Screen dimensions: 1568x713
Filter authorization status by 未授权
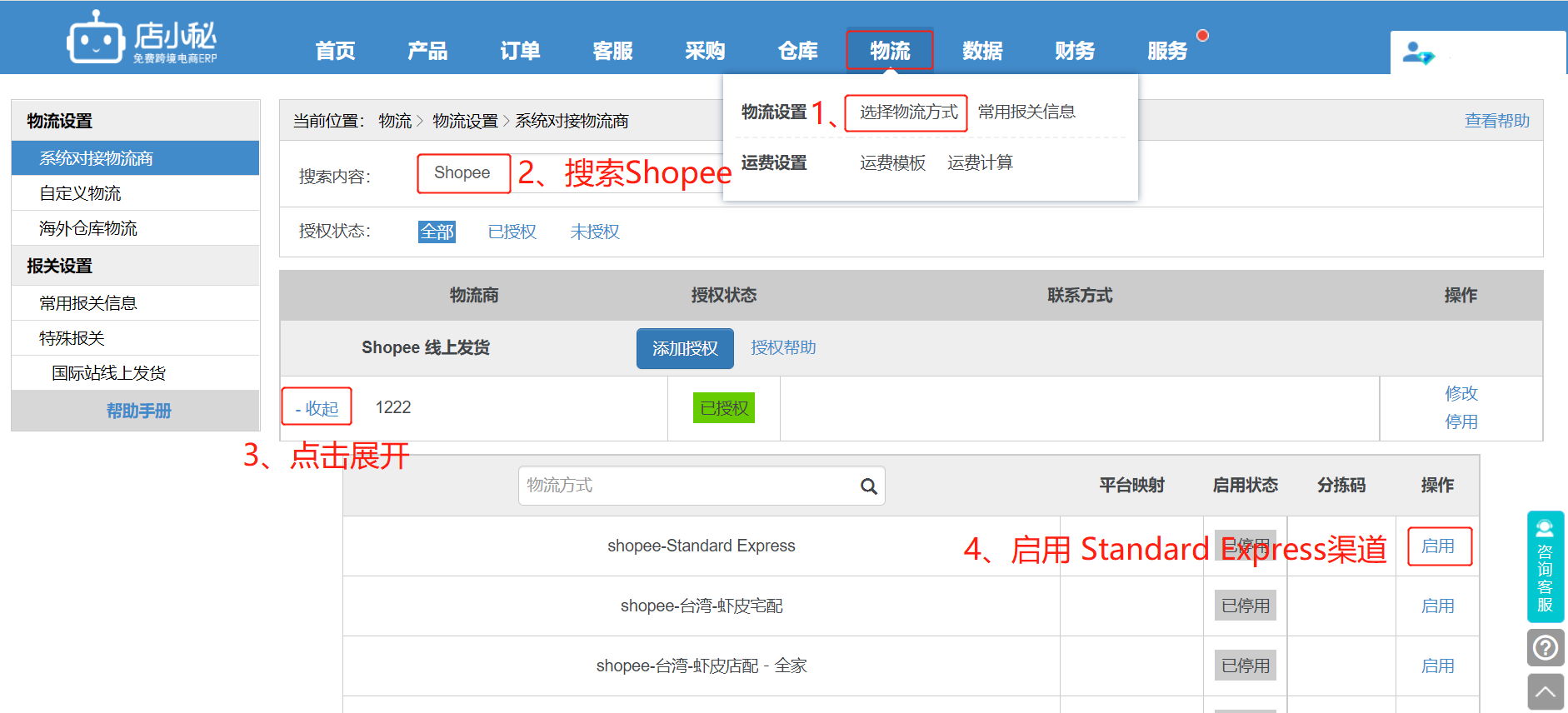pyautogui.click(x=595, y=232)
